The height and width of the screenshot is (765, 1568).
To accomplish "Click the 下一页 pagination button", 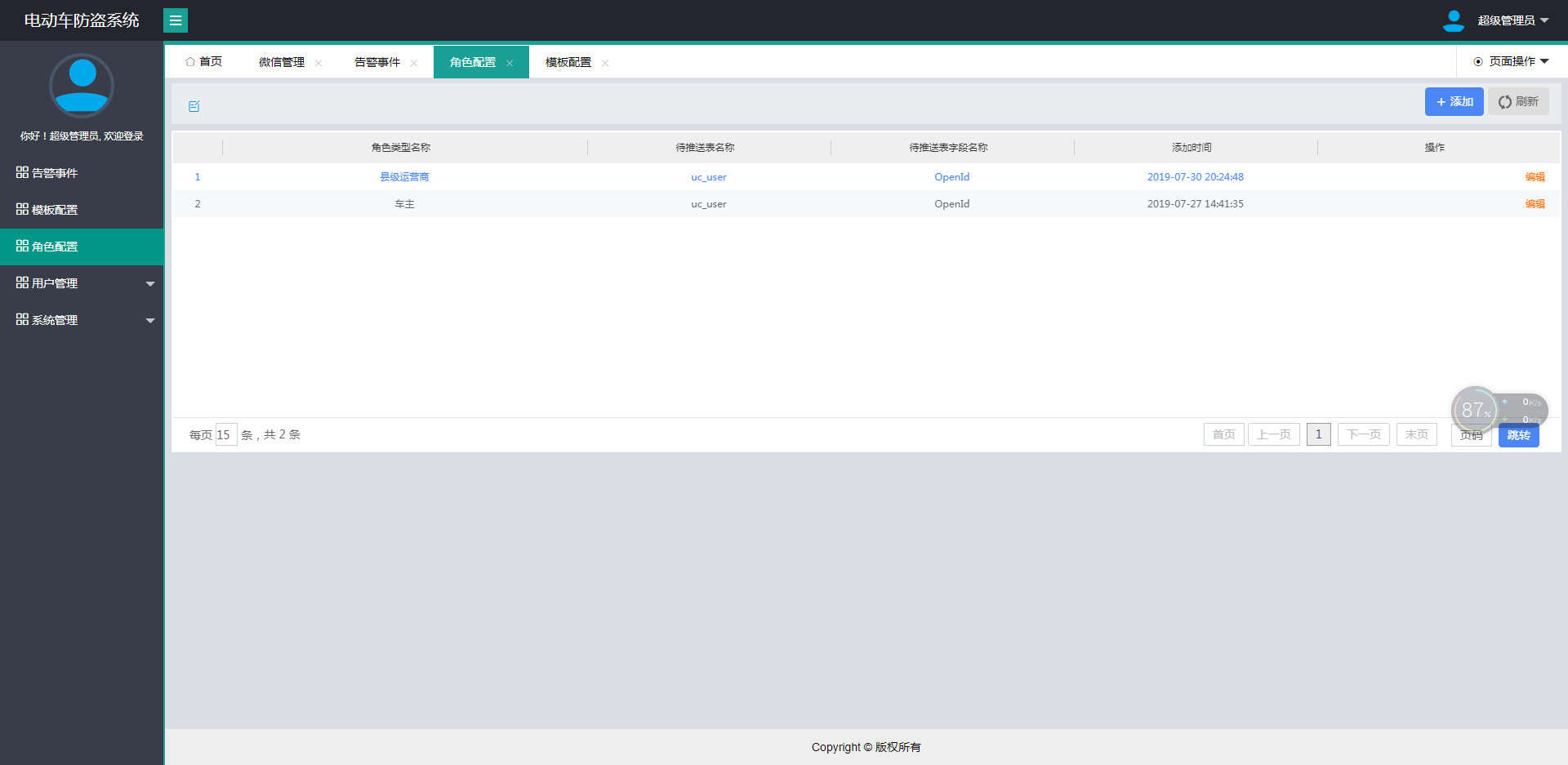I will pyautogui.click(x=1364, y=434).
